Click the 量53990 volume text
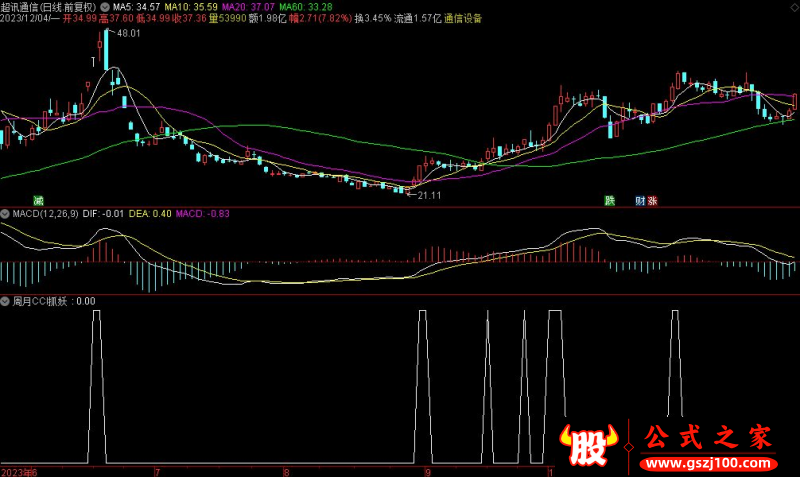 coord(228,18)
